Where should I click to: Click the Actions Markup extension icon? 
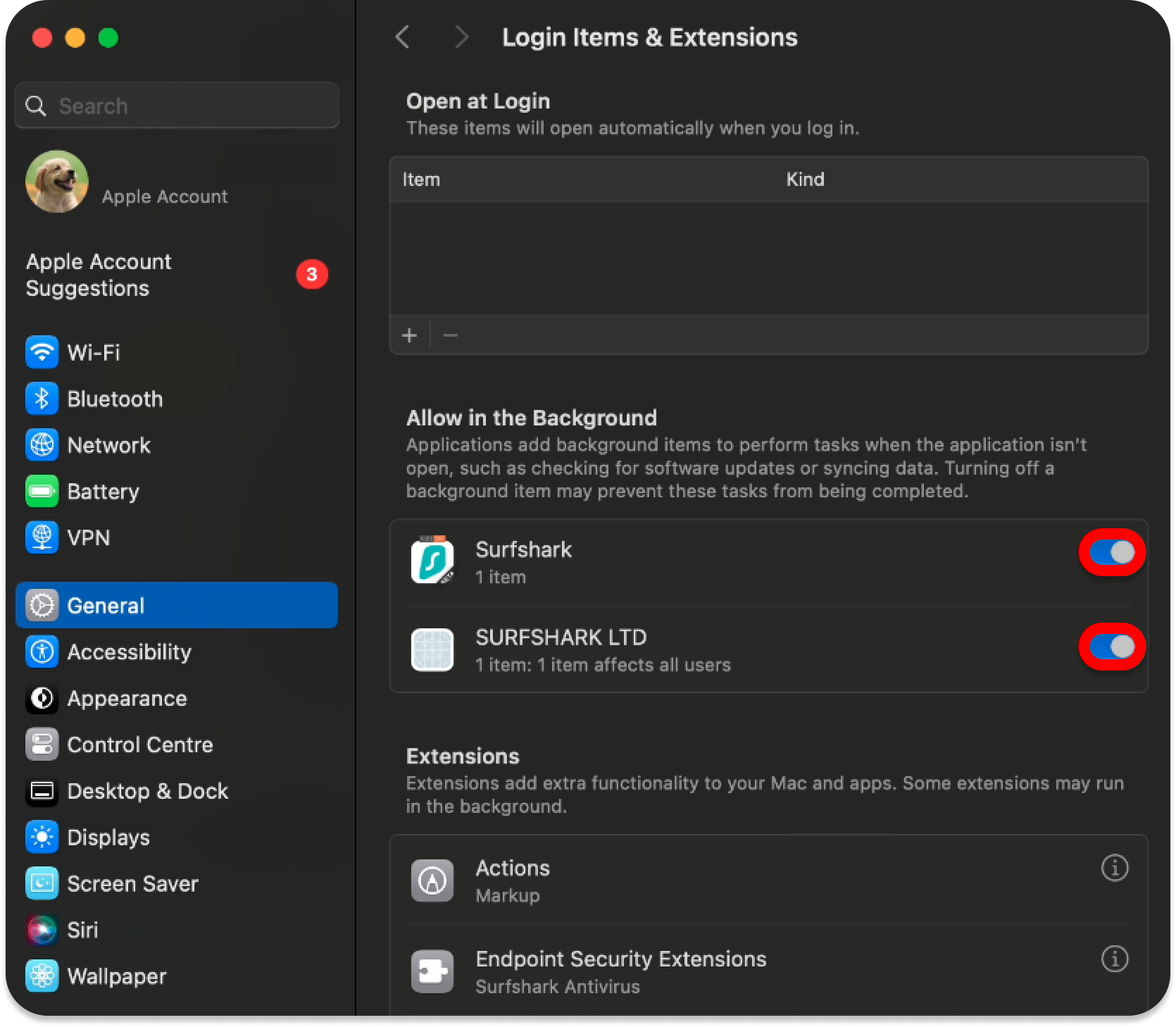pos(432,880)
